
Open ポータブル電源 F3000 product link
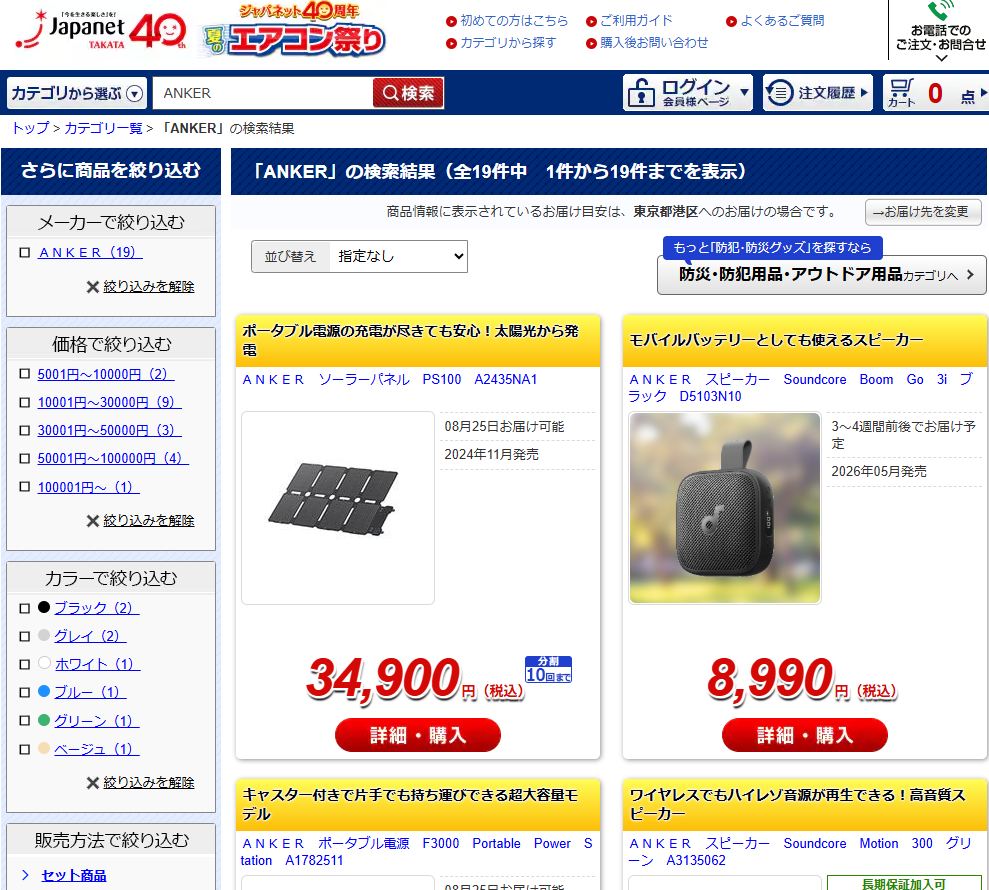tap(417, 852)
